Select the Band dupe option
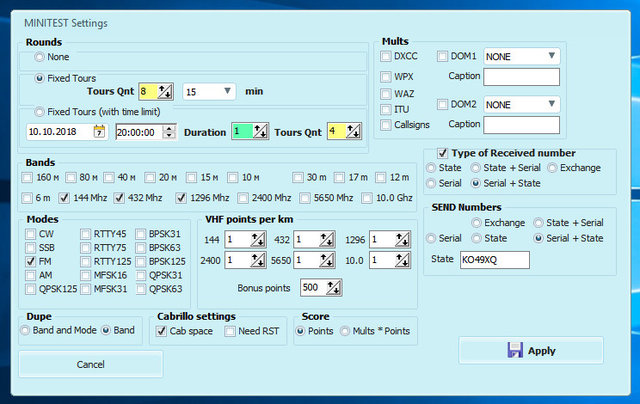Screen dimensions: 640x404 click(106, 330)
